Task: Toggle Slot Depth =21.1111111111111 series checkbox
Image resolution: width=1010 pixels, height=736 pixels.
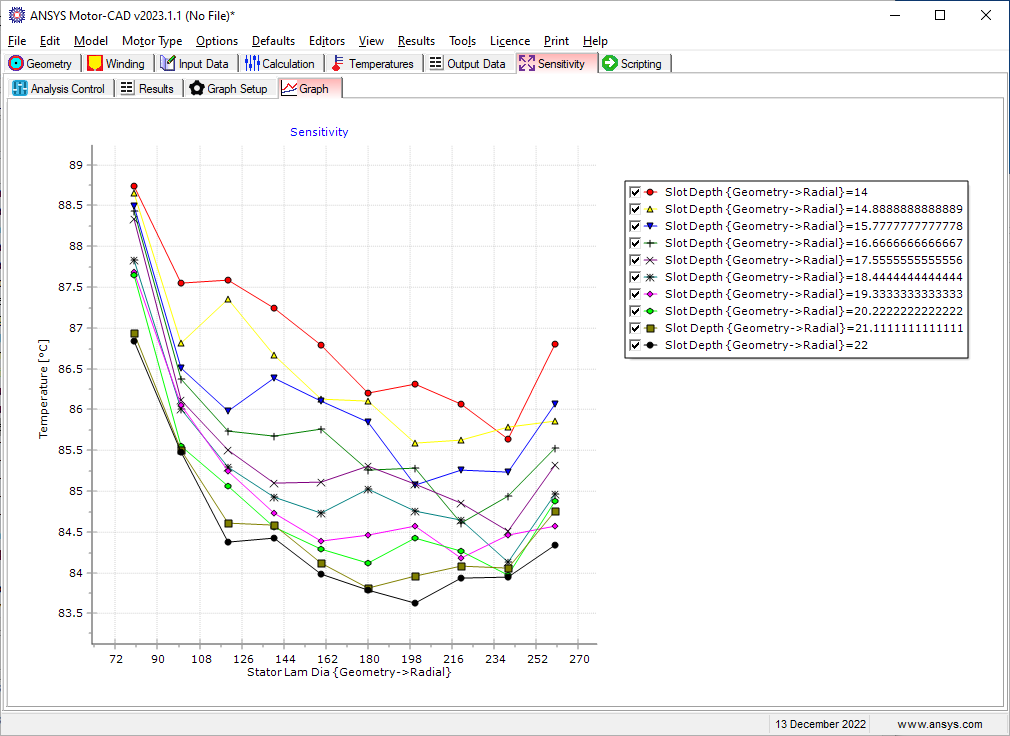Action: tap(634, 328)
